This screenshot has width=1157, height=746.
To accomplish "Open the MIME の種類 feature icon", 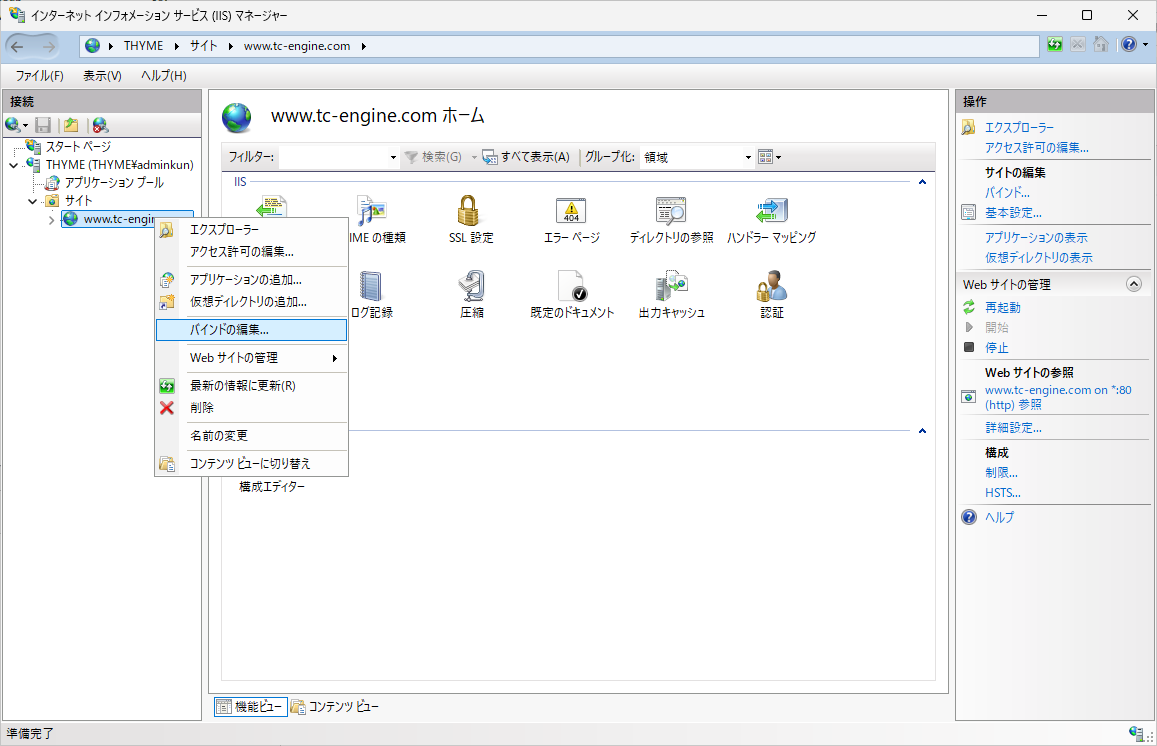I will (376, 220).
